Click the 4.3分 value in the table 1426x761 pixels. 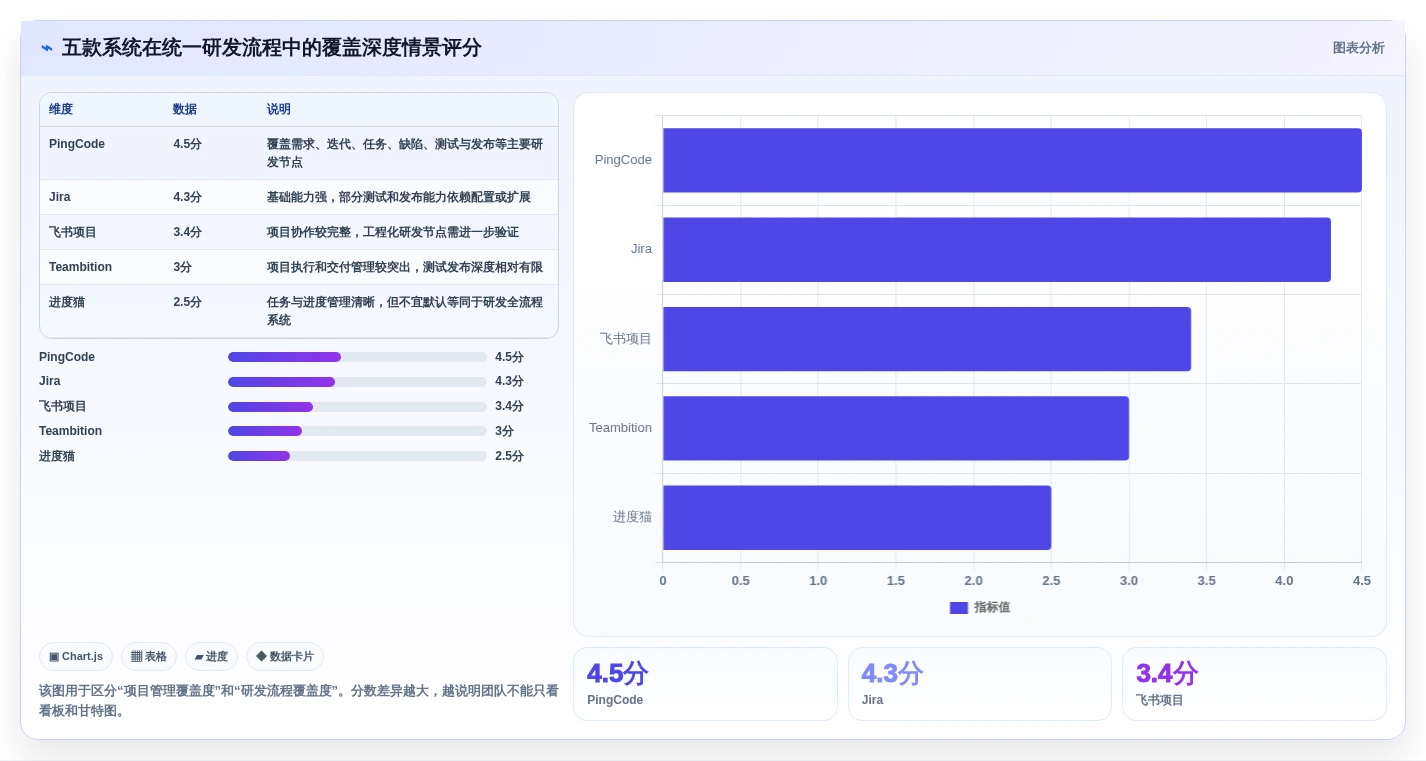pyautogui.click(x=187, y=197)
